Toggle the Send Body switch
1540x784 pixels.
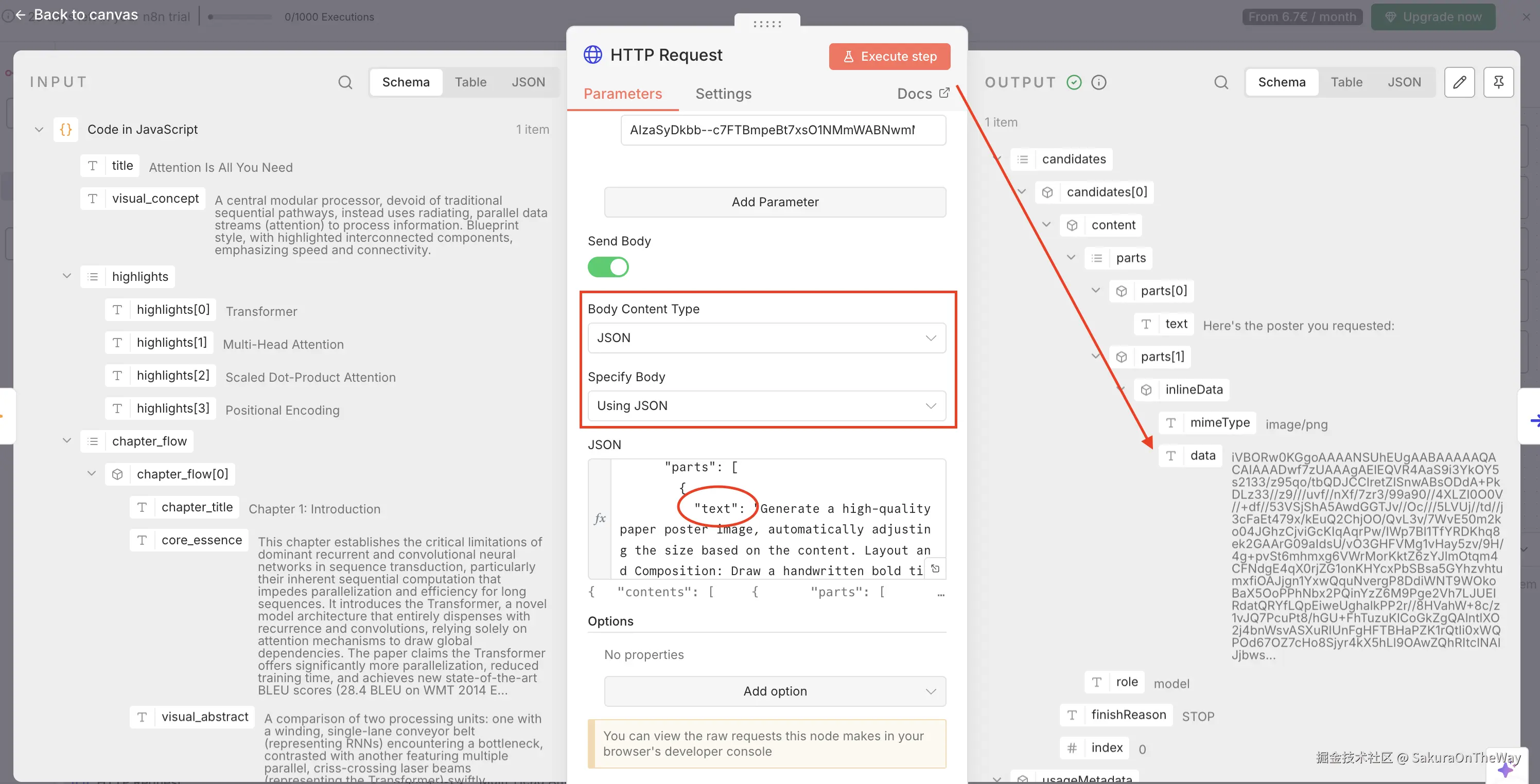coord(608,267)
